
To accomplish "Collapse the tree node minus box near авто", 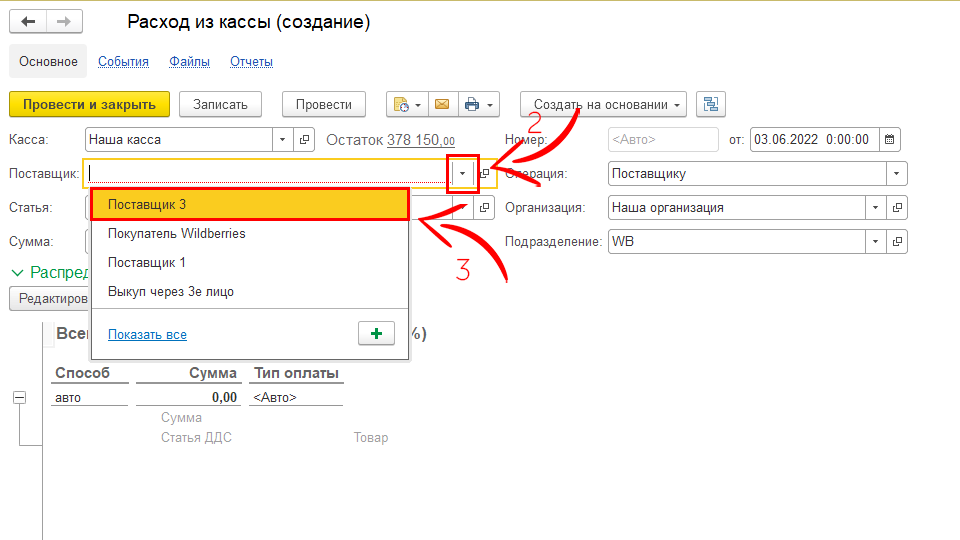I will click(19, 397).
